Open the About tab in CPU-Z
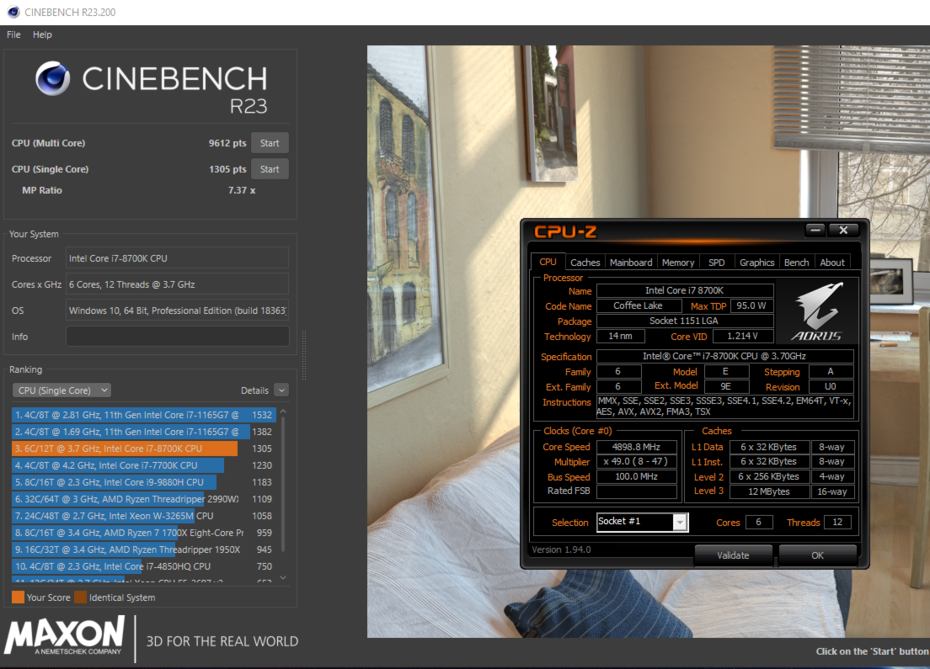The image size is (930, 669). click(833, 262)
